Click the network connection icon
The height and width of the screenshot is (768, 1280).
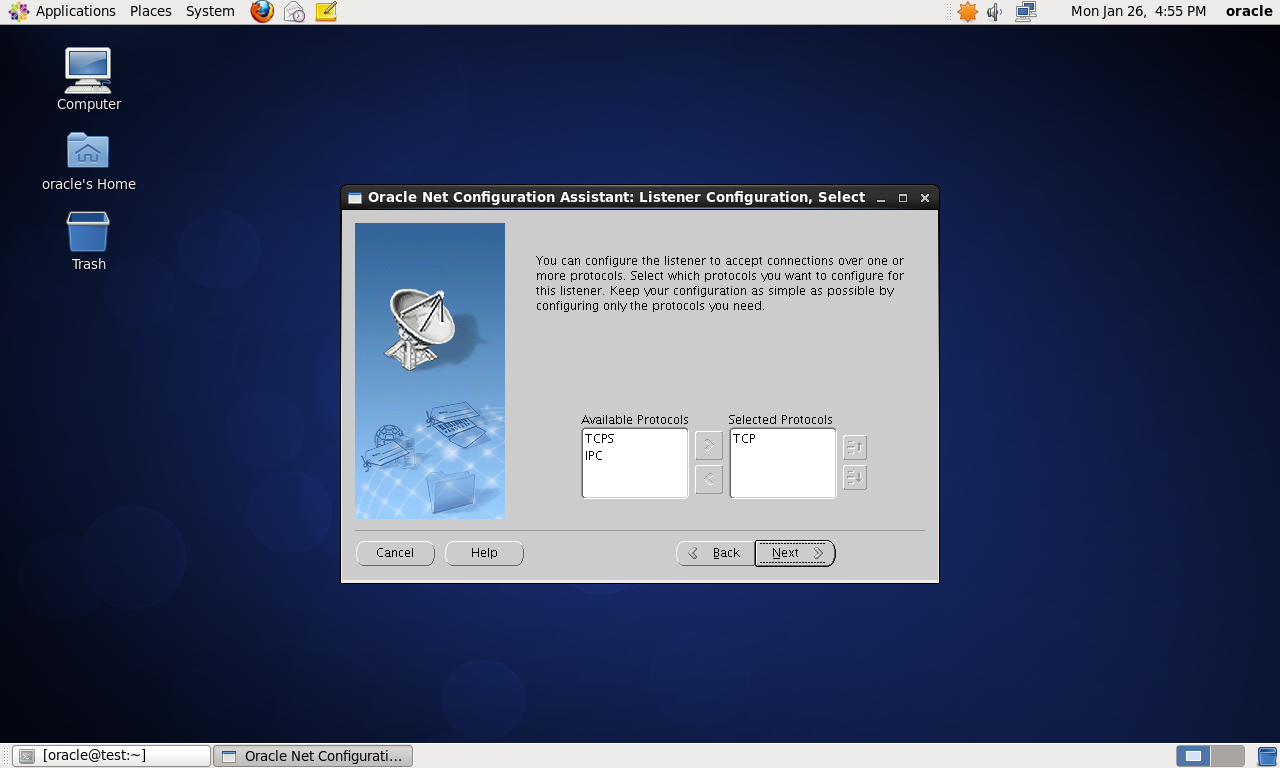click(1026, 12)
